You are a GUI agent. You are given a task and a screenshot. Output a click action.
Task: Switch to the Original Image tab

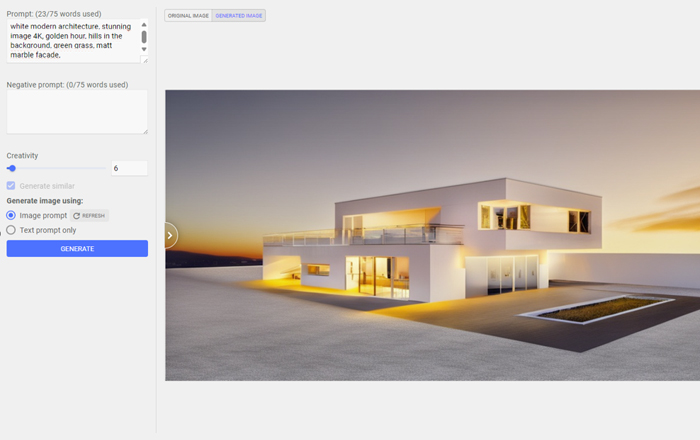(x=189, y=16)
